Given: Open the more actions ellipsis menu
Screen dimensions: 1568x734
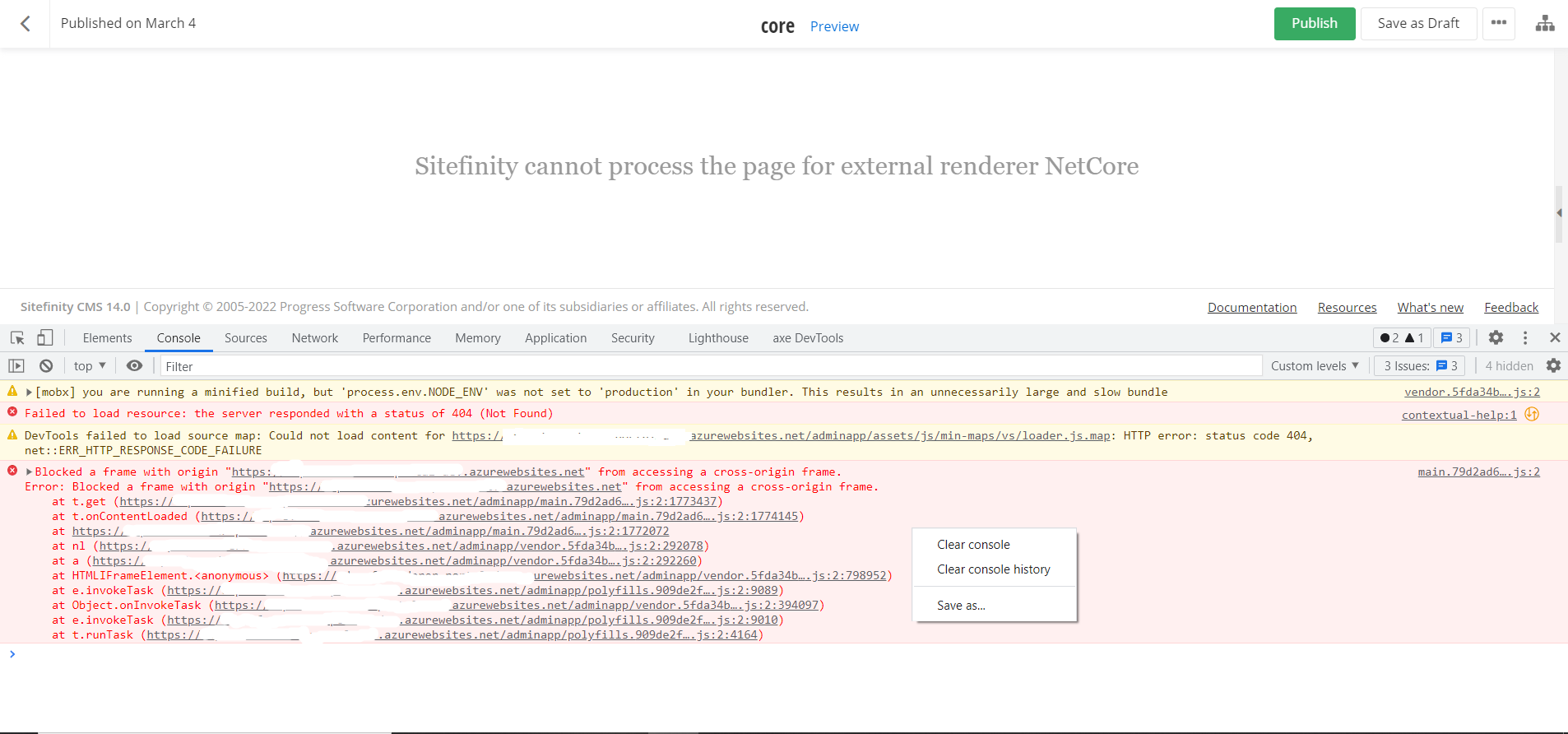Looking at the screenshot, I should point(1499,23).
